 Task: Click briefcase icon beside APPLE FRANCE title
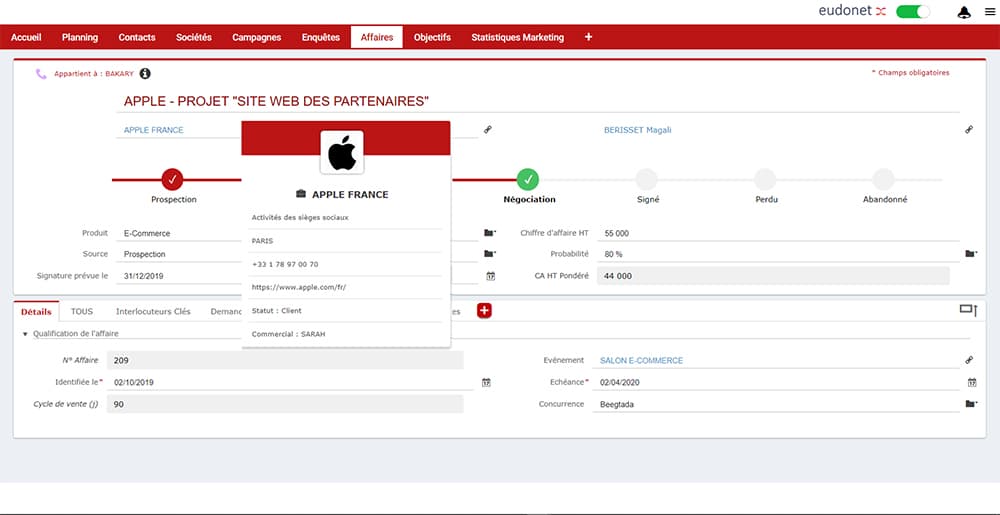pos(301,194)
